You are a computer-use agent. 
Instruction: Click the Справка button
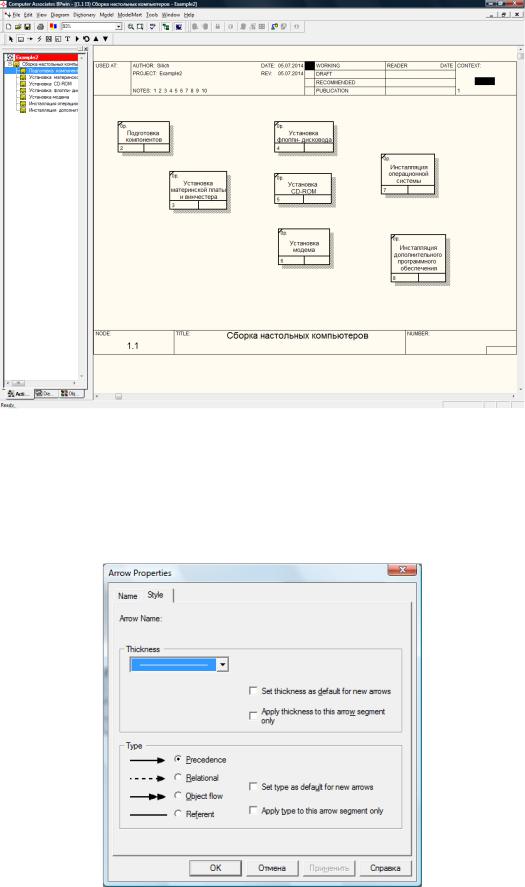point(385,867)
